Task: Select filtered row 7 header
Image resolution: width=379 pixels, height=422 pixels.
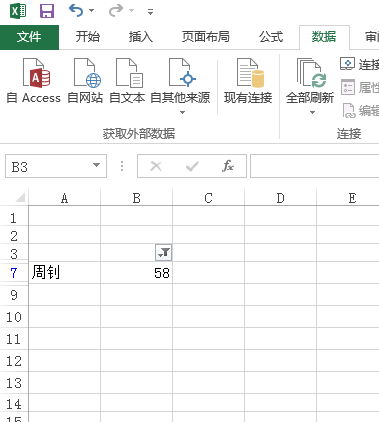Action: pos(14,273)
